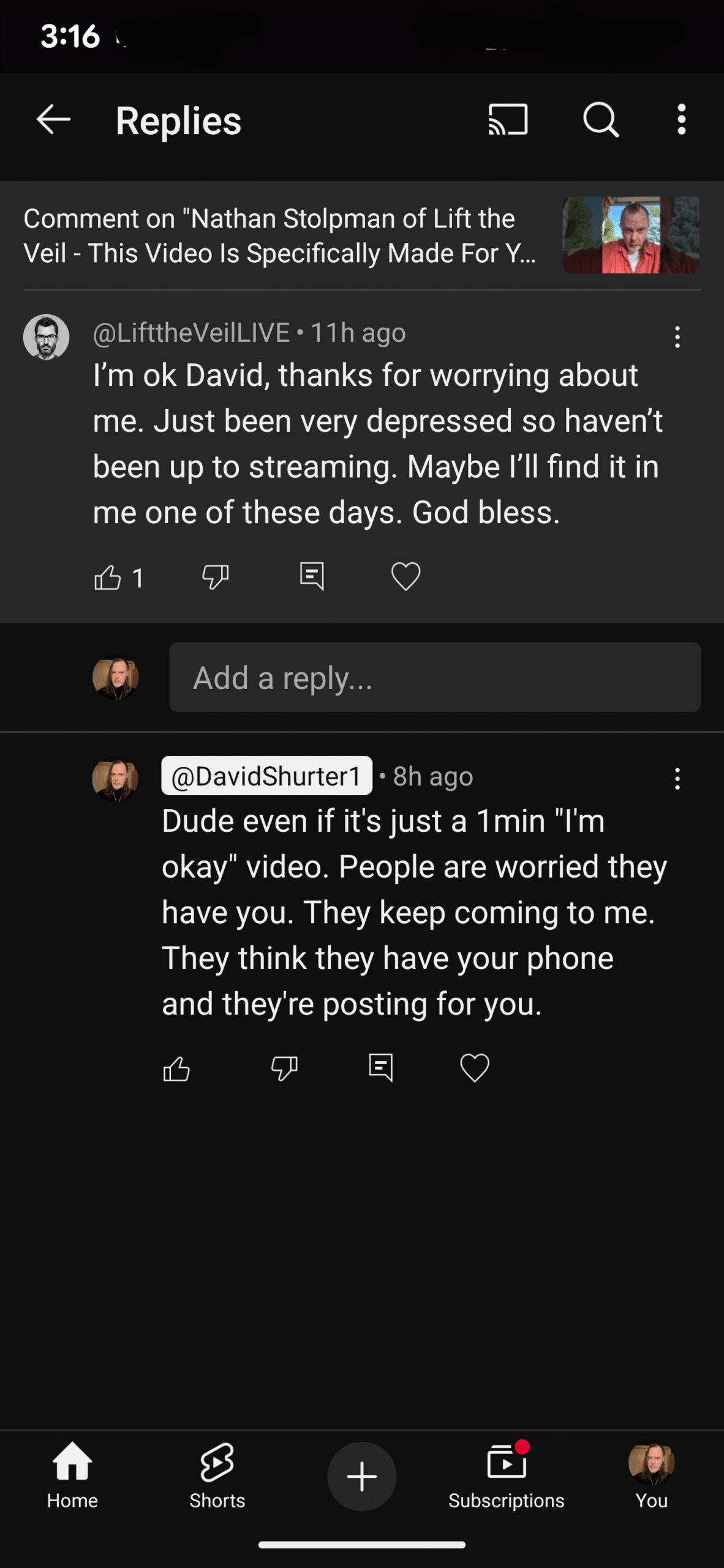Like the @DavidShurter1 reply
Viewport: 724px width, 1568px height.
tap(176, 1069)
